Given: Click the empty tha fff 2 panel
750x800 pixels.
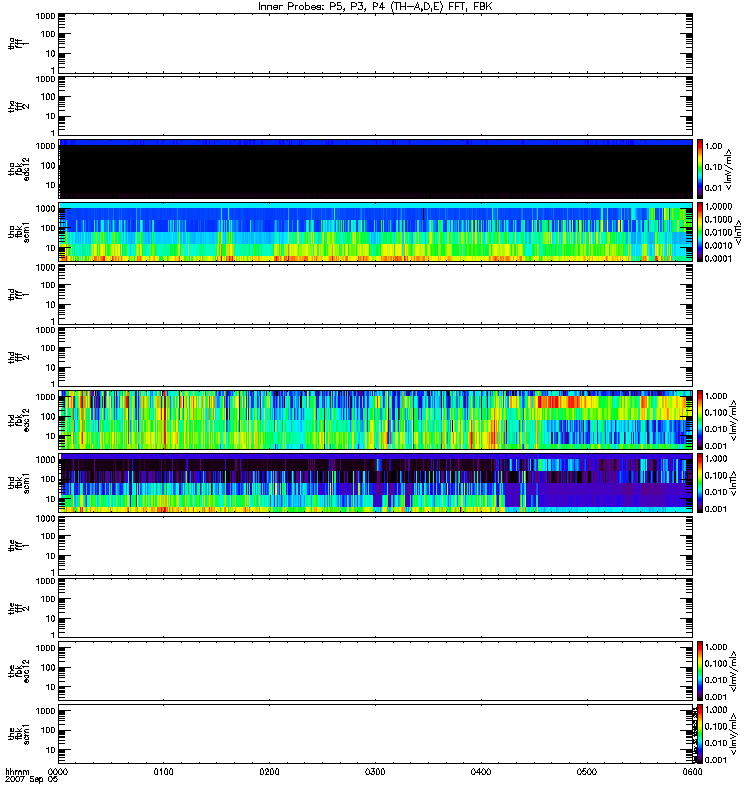Looking at the screenshot, I should (376, 106).
